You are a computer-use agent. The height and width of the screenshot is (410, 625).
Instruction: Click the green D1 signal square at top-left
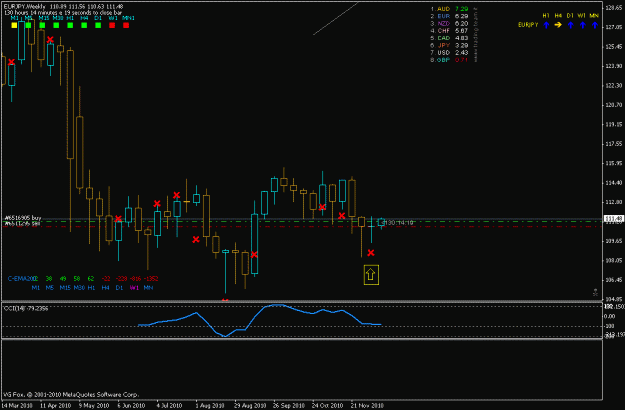(x=98, y=25)
